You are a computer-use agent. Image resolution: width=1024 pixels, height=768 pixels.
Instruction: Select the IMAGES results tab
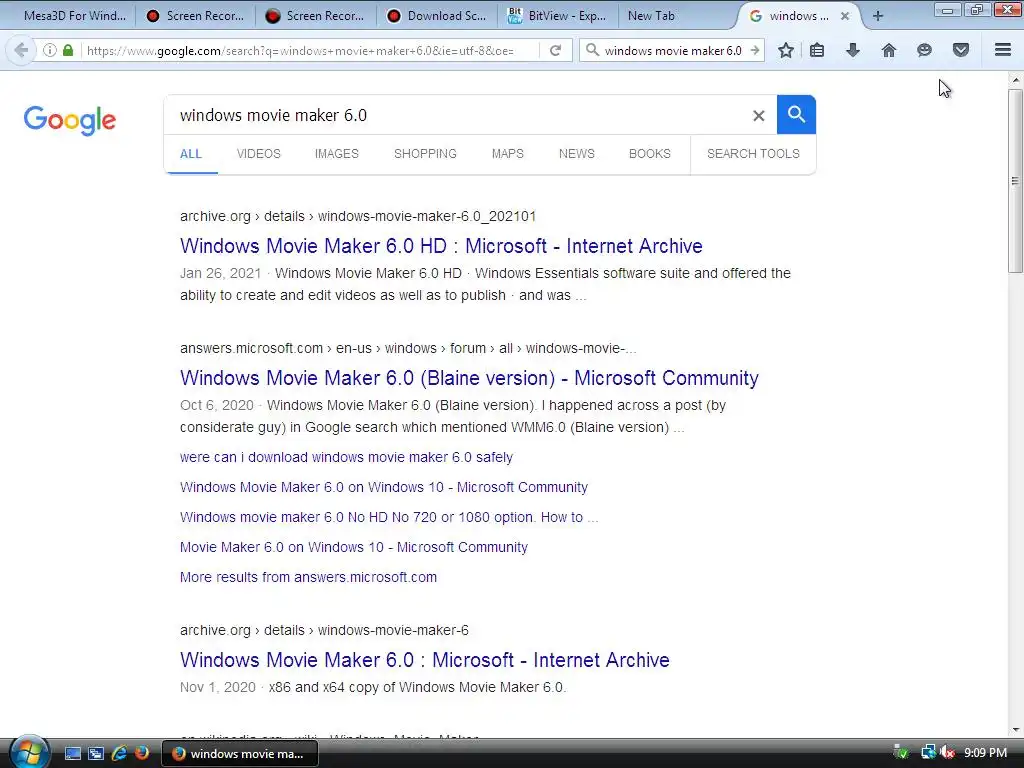[x=336, y=154]
